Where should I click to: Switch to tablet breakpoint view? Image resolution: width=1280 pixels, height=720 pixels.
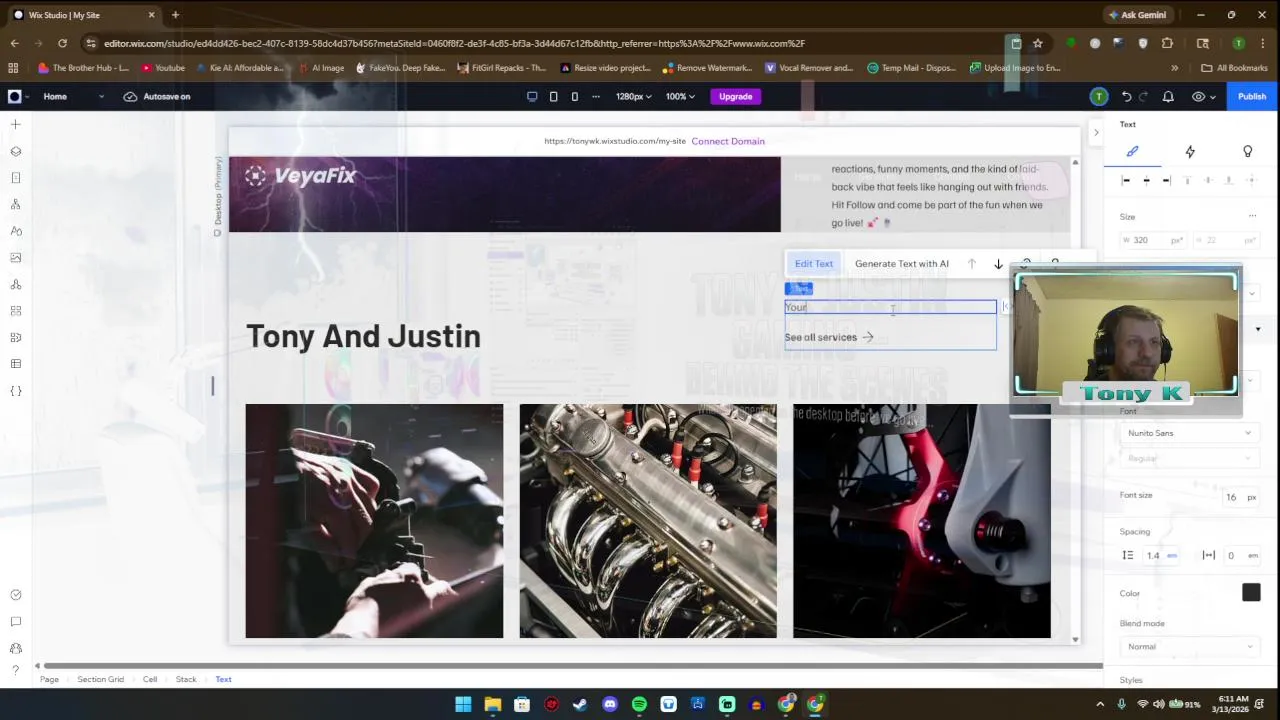[554, 96]
